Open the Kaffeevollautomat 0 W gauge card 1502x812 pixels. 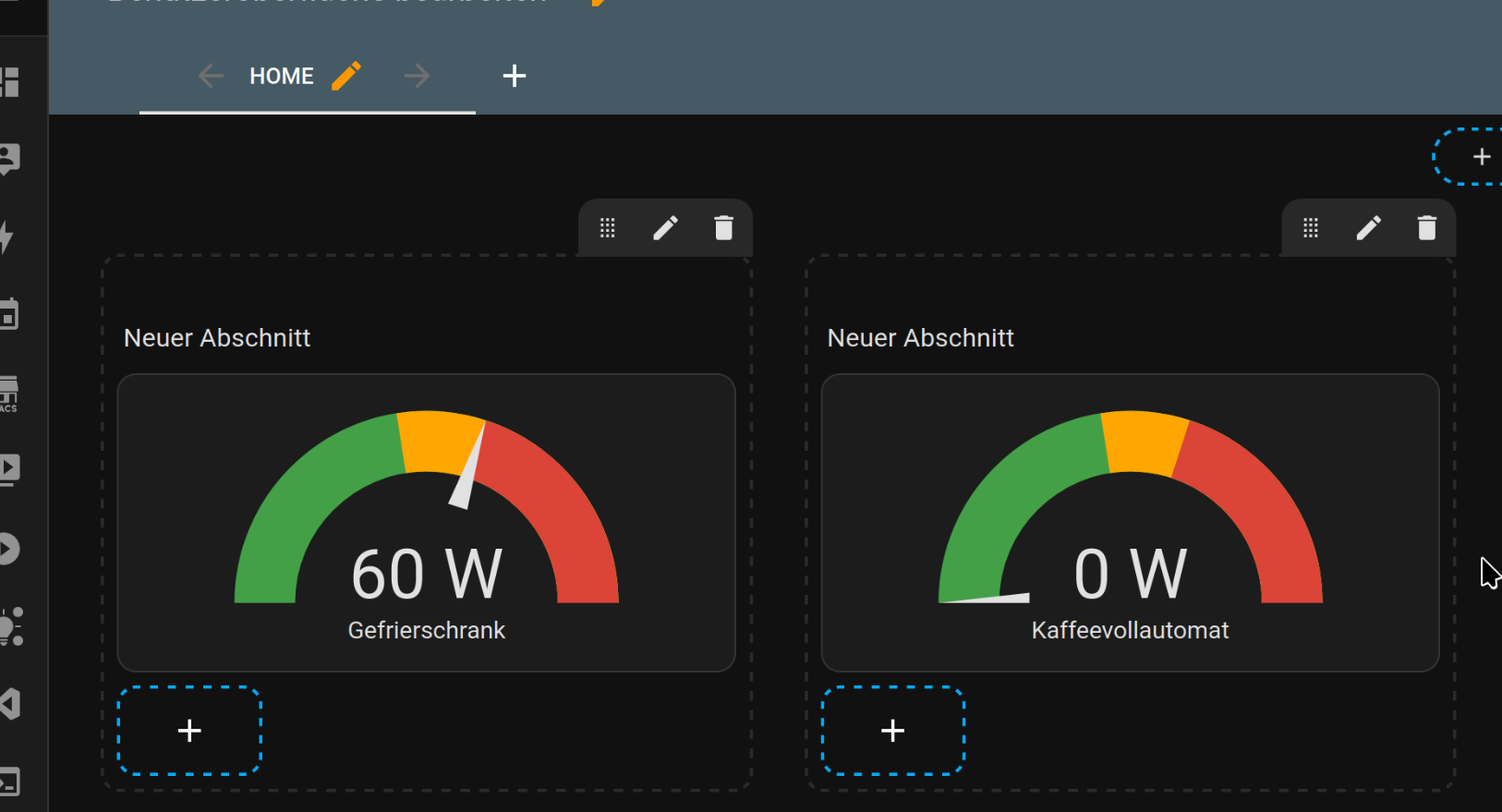1131,523
